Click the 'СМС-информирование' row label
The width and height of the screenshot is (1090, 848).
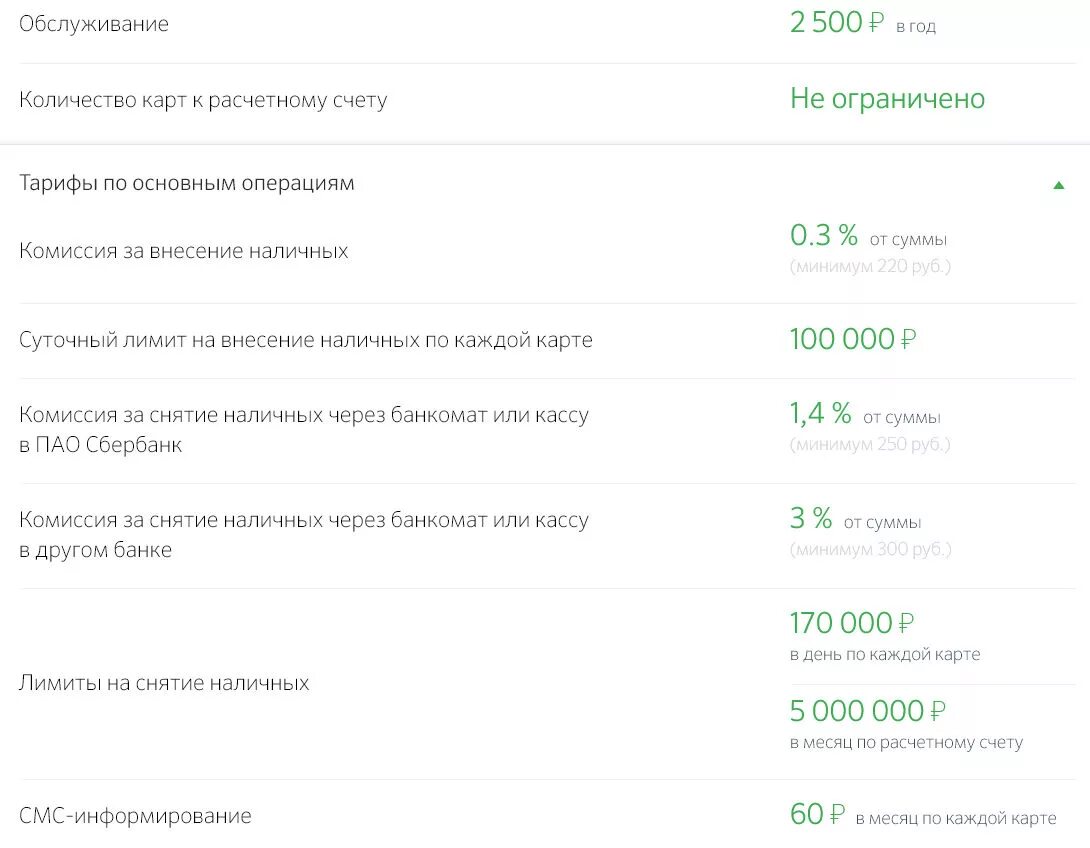(135, 816)
